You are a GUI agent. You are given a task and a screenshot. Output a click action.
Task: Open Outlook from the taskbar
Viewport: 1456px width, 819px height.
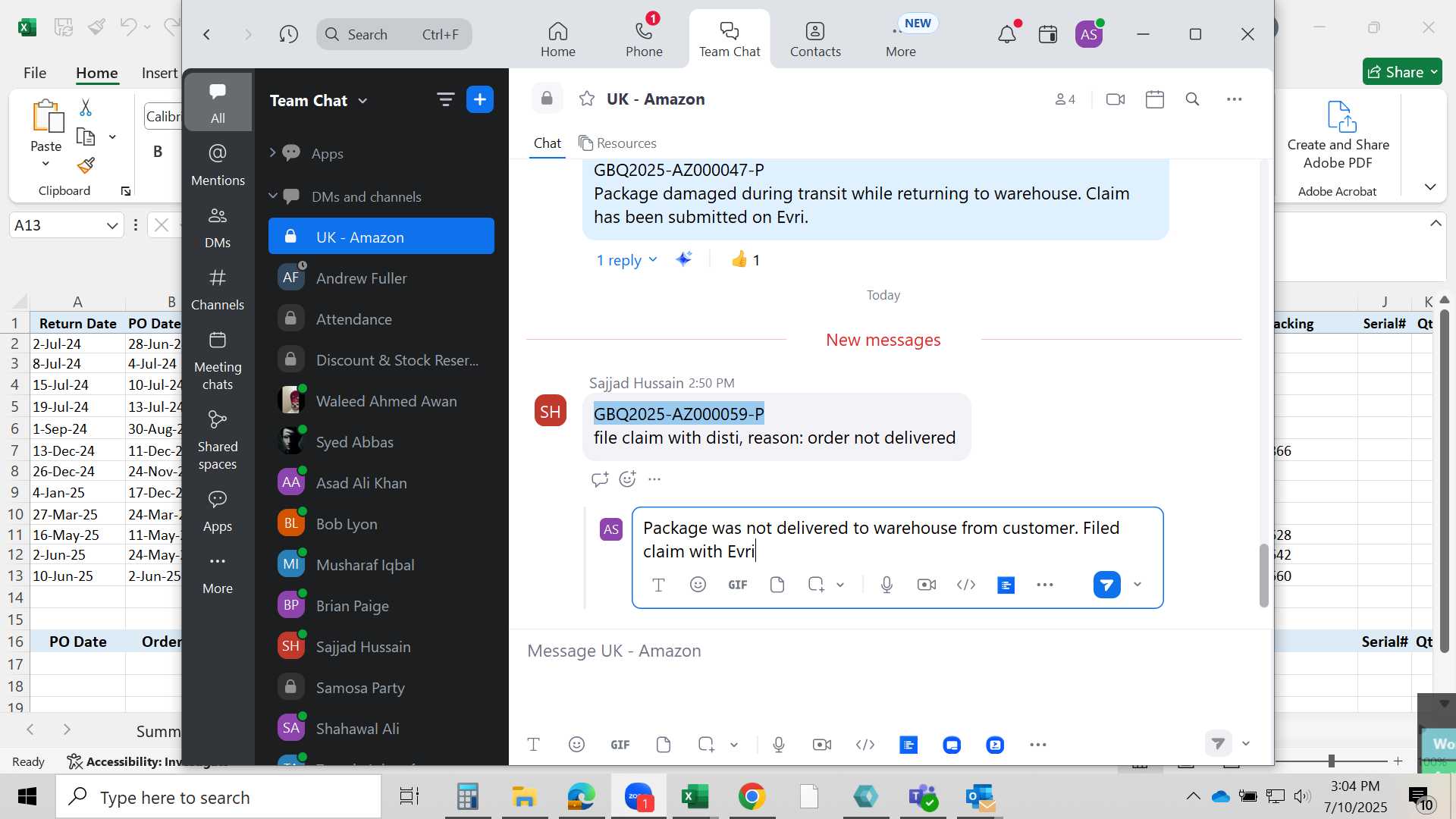click(x=980, y=797)
